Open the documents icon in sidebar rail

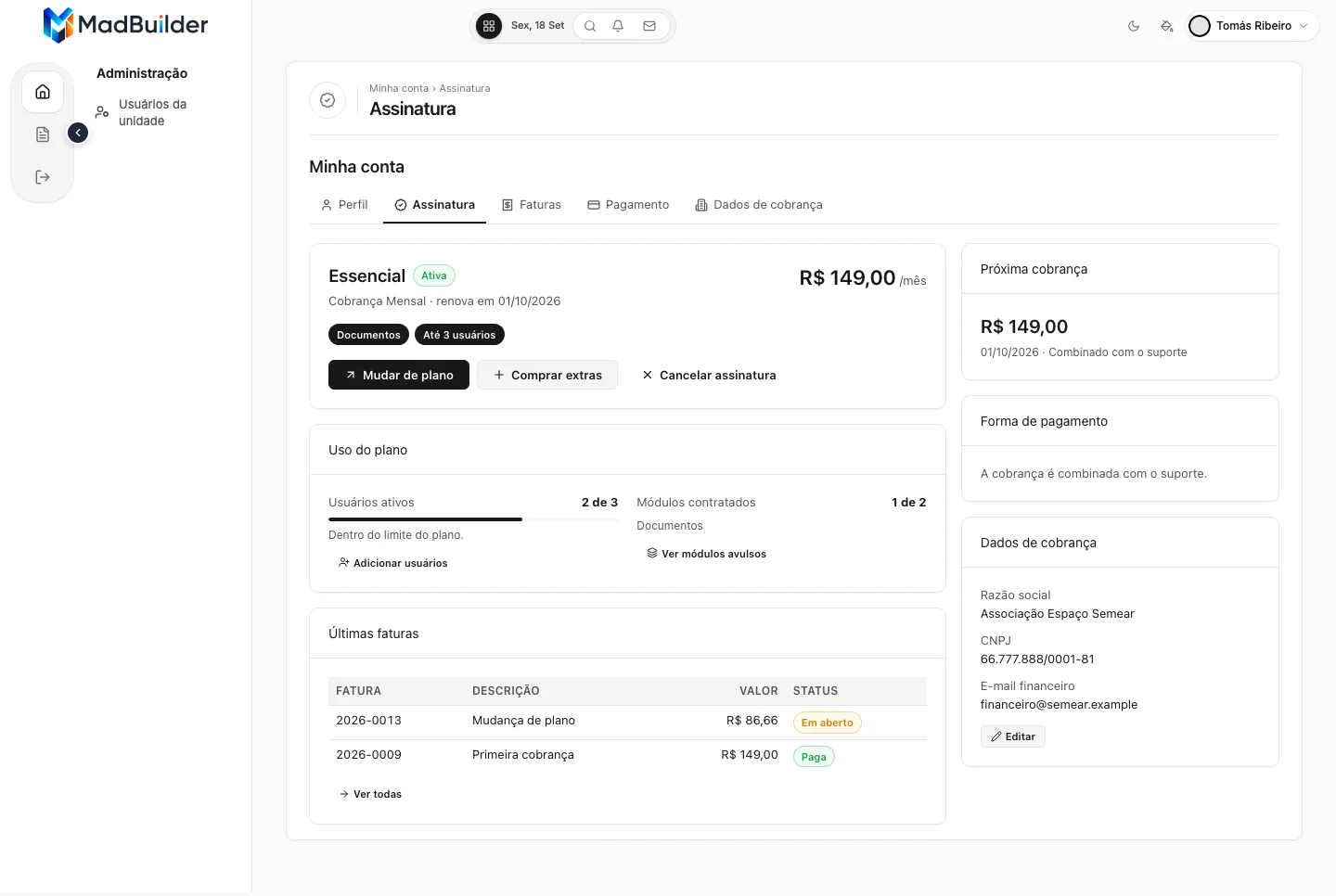(x=43, y=134)
